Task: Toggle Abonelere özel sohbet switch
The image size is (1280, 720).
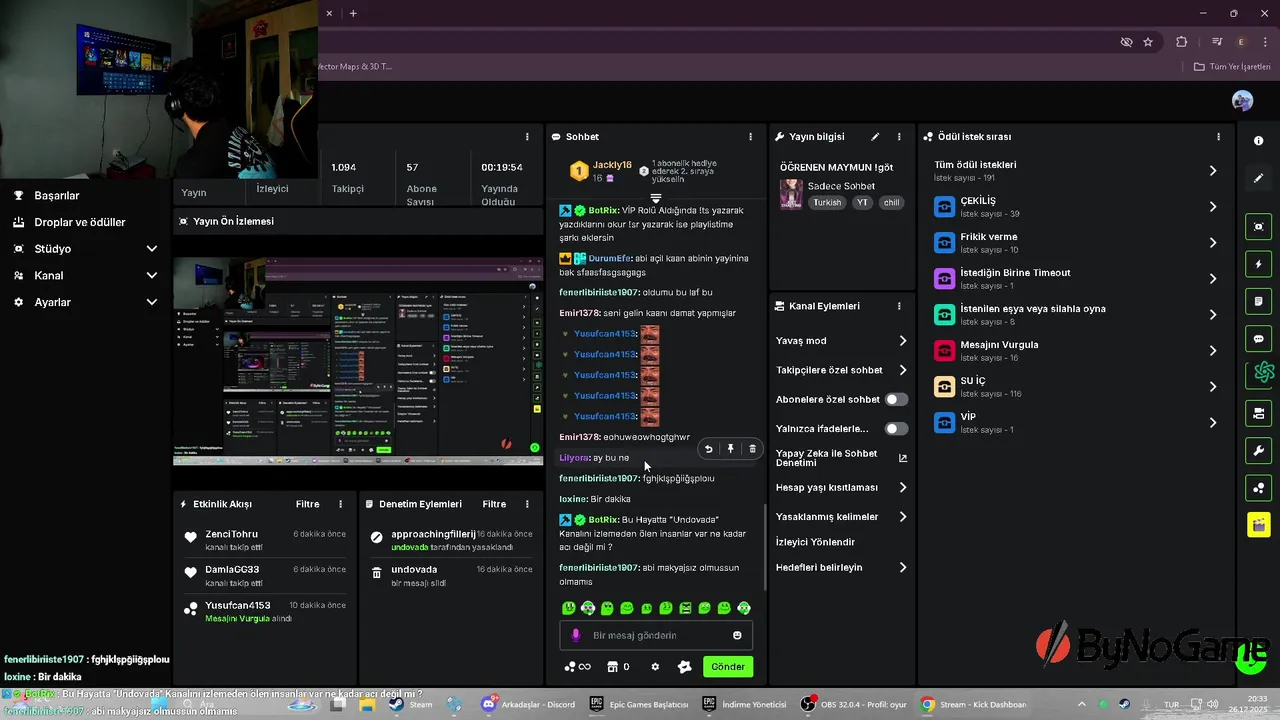Action: (x=896, y=399)
